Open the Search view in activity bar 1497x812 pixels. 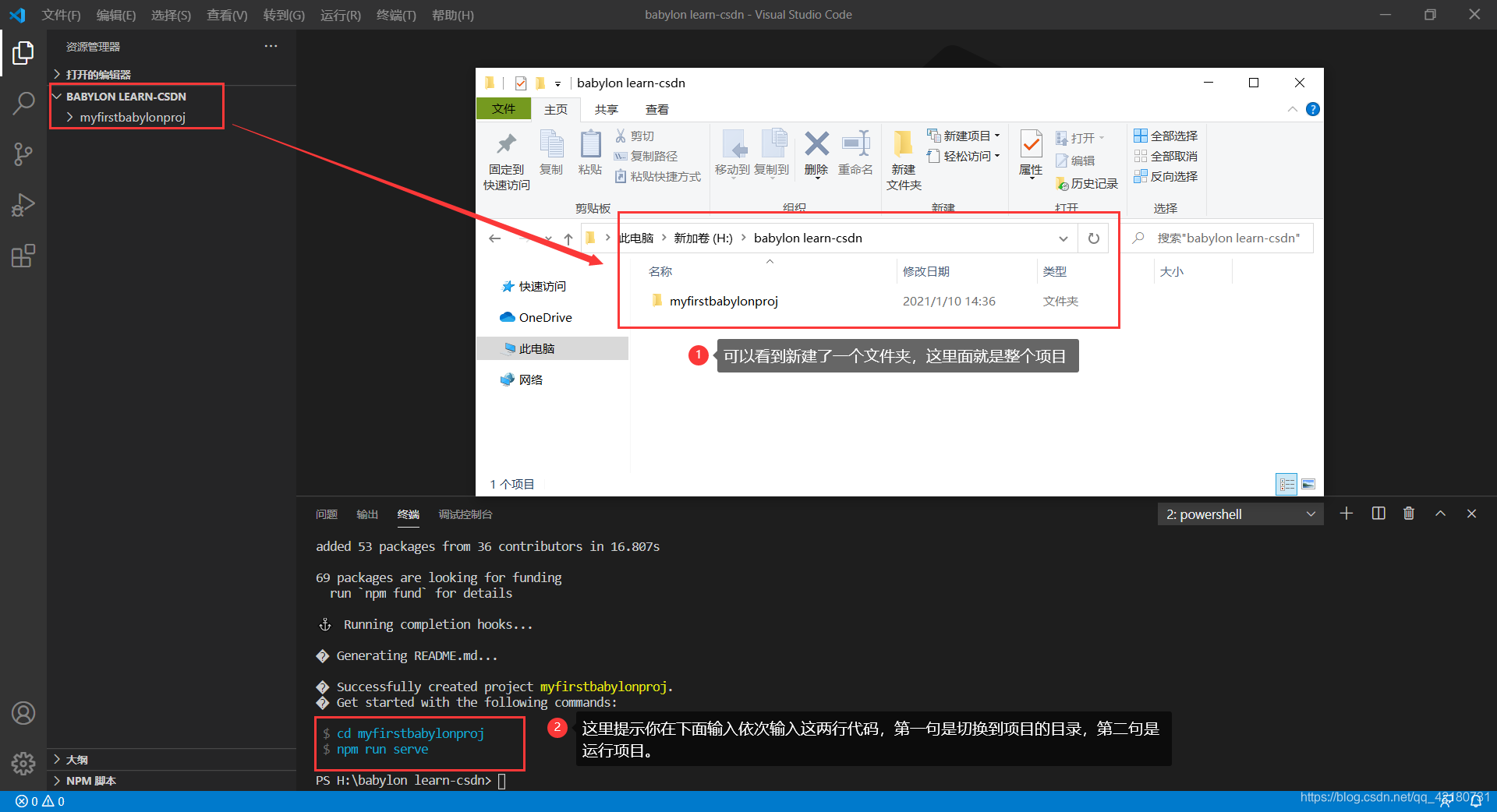(x=23, y=103)
